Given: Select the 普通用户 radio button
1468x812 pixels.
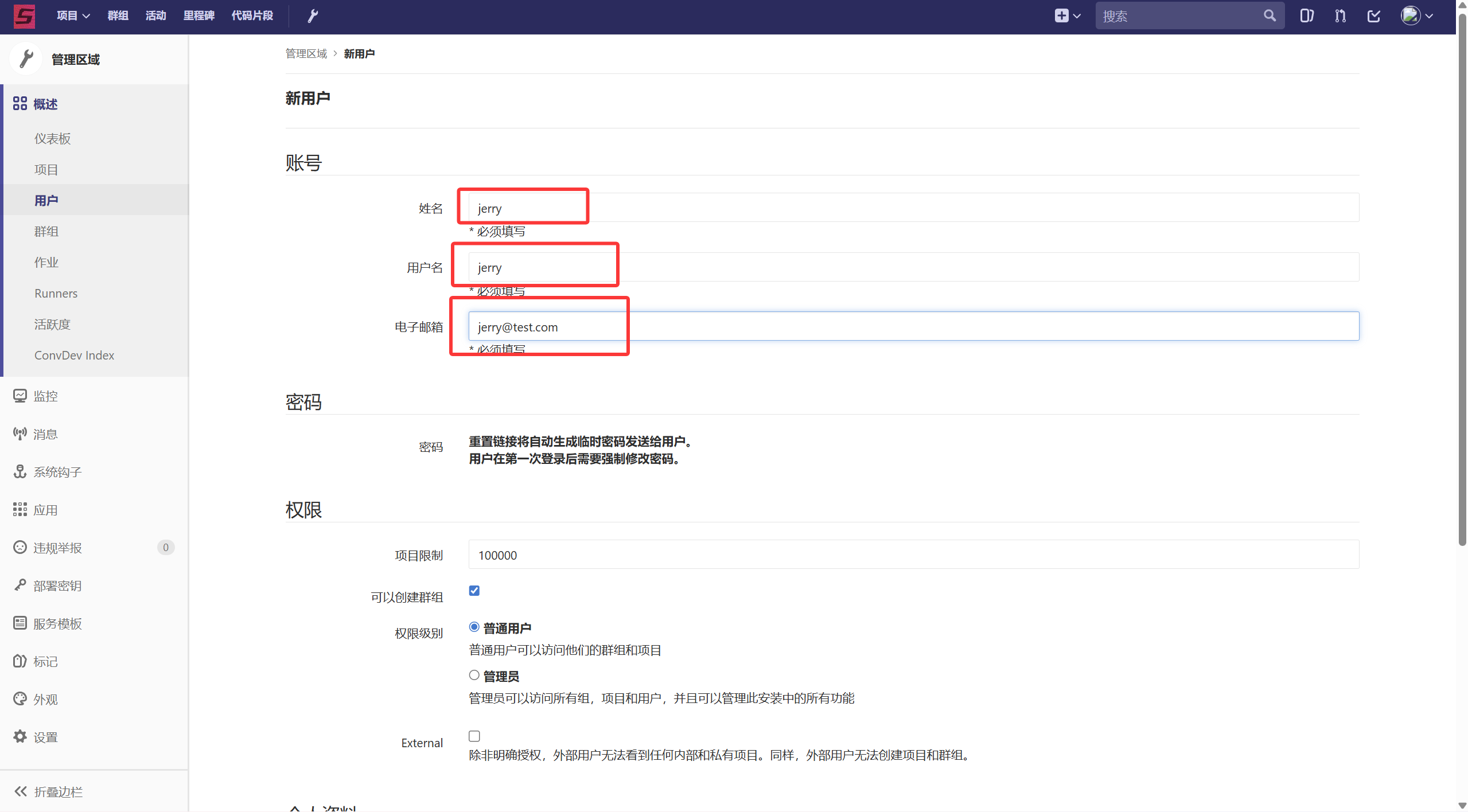Looking at the screenshot, I should 474,627.
